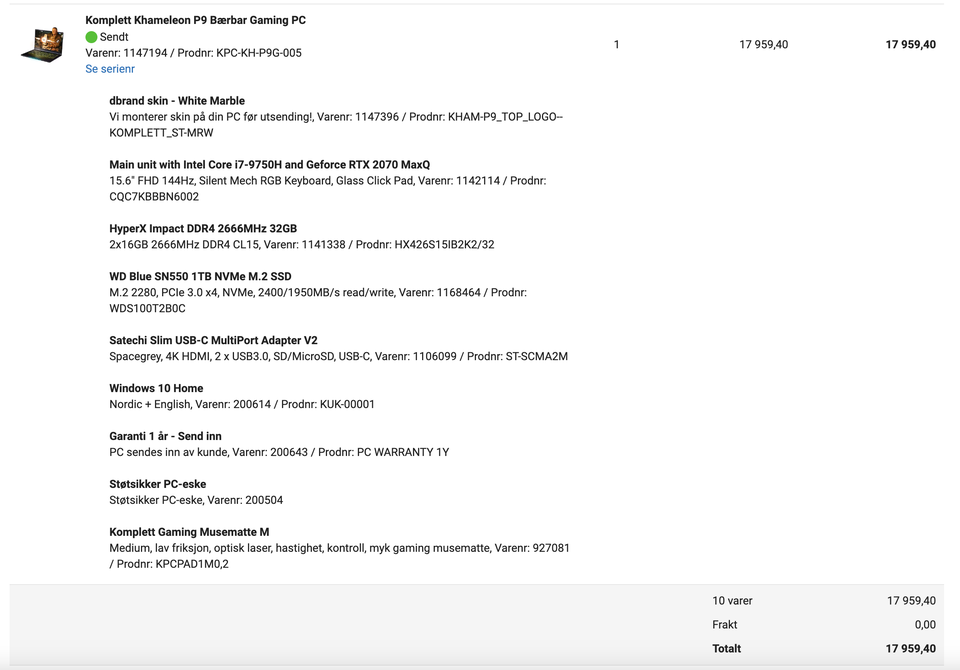
Task: Open Komplett Khameleon P9 Bærbar Gaming PC title
Action: pyautogui.click(x=195, y=20)
